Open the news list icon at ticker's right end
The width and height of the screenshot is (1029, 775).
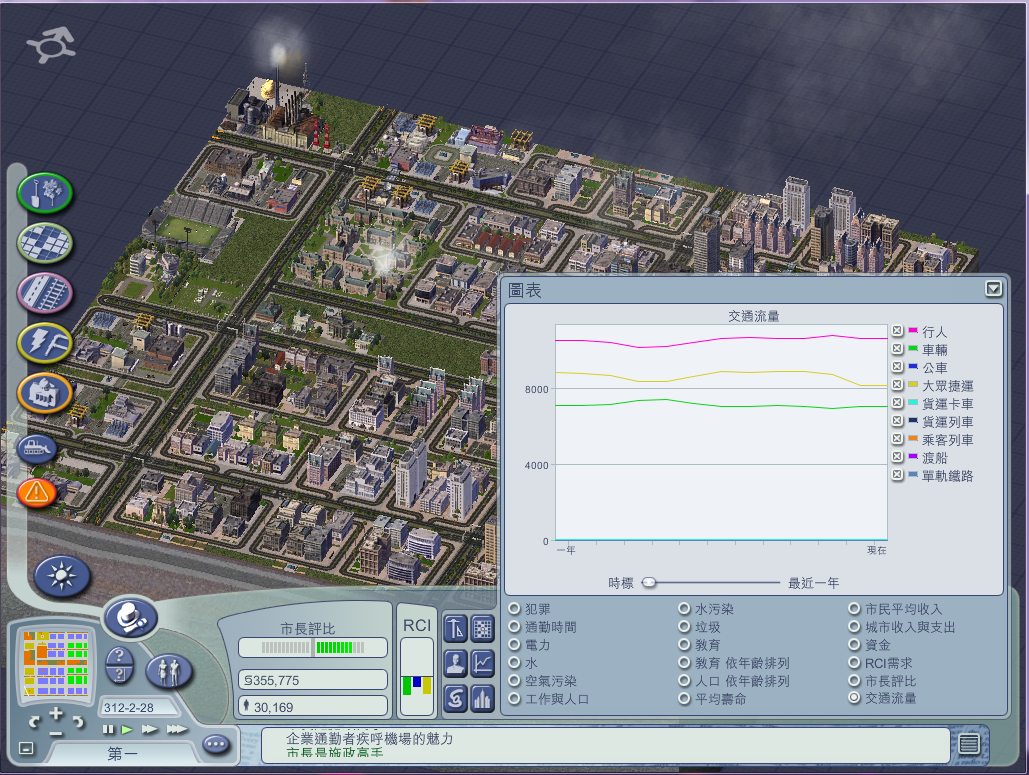click(x=969, y=744)
